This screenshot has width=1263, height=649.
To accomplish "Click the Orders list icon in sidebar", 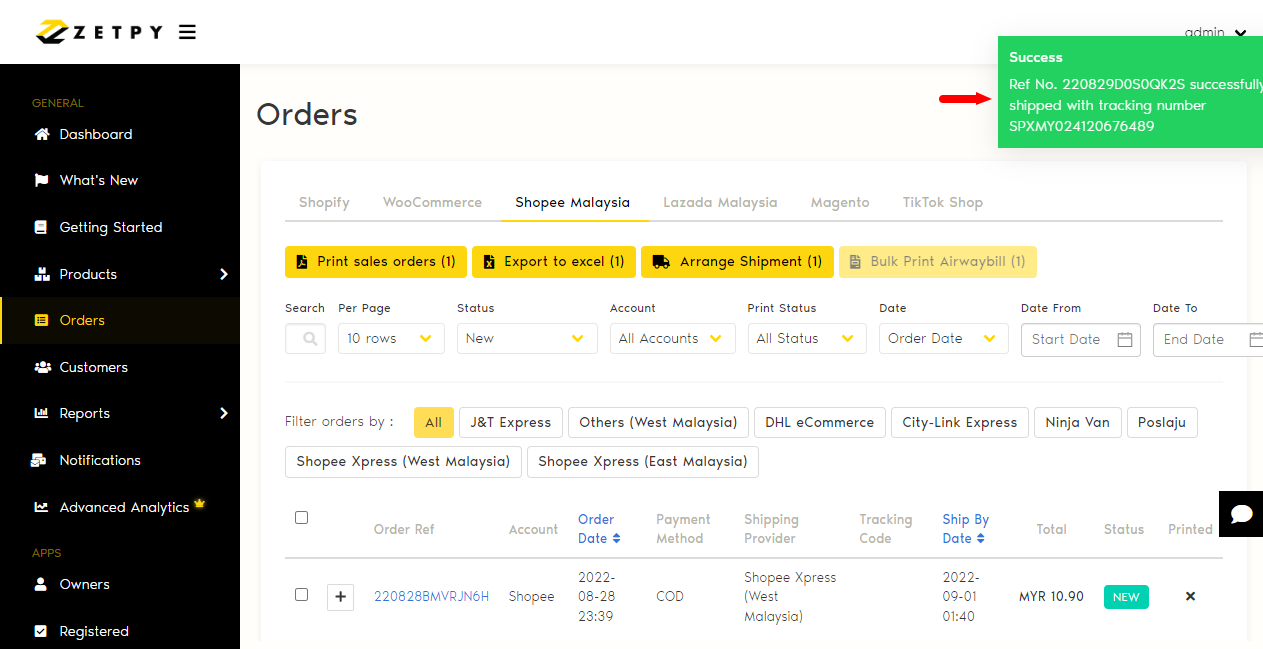I will [x=41, y=320].
